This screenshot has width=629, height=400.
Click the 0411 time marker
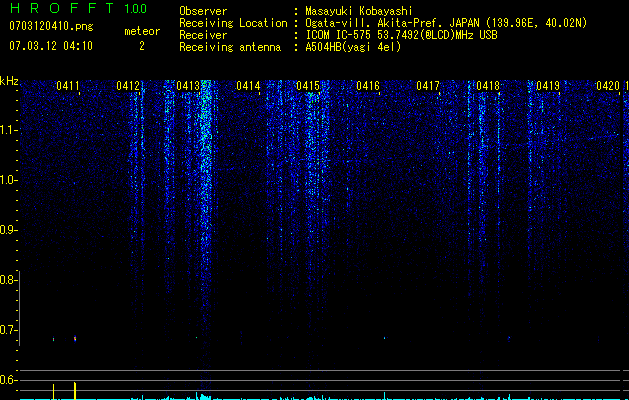pos(67,86)
